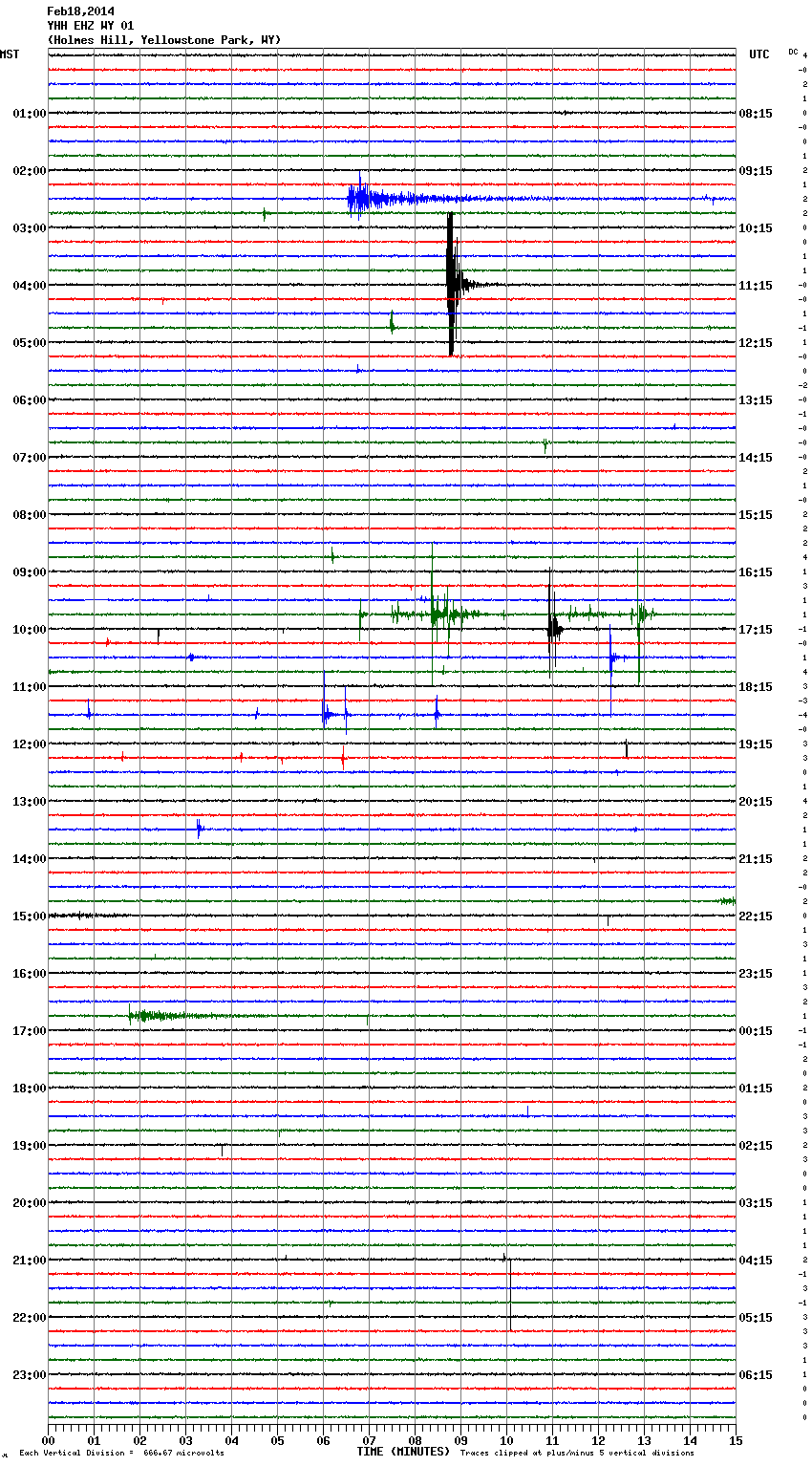Click minute tick label 11 on bottom axis
Image resolution: width=812 pixels, height=1466 pixels.
[x=552, y=1441]
